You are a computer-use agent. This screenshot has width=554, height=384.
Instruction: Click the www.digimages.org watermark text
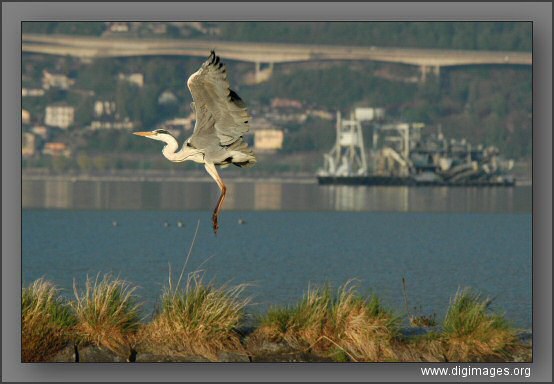[x=475, y=372]
